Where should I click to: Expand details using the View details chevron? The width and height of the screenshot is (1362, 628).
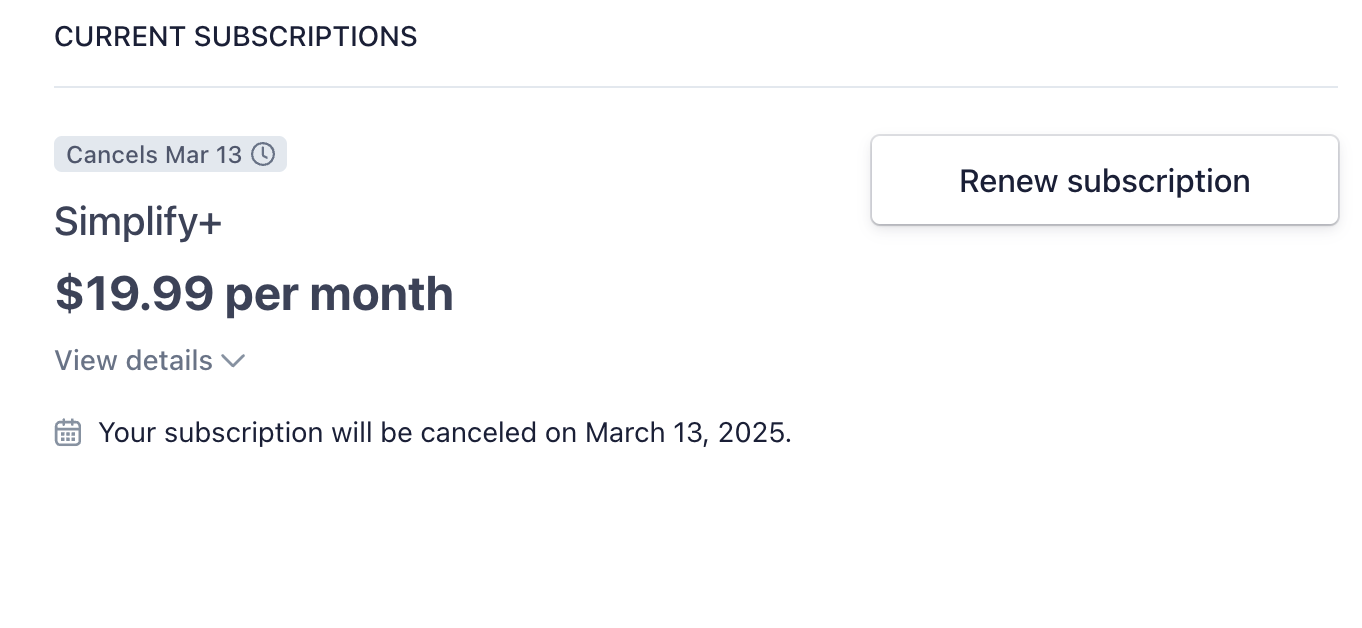click(x=233, y=361)
